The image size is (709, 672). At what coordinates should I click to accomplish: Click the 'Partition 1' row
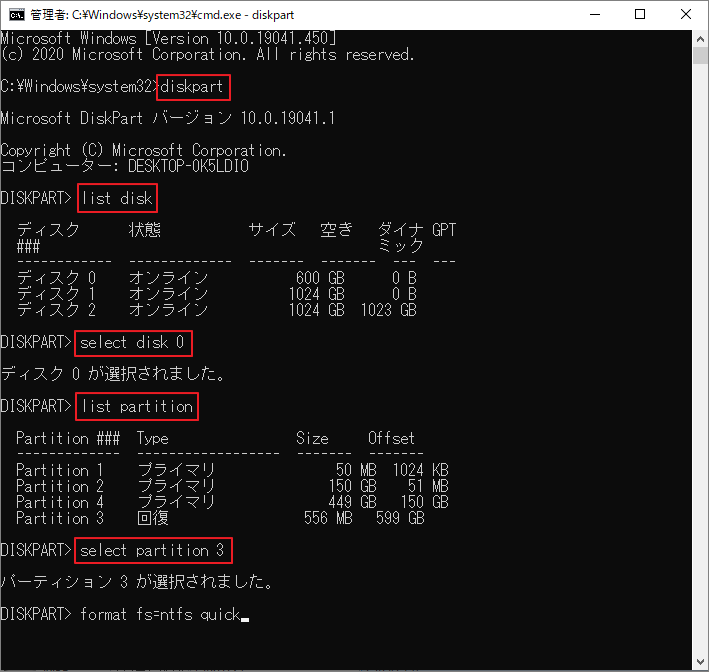click(232, 470)
